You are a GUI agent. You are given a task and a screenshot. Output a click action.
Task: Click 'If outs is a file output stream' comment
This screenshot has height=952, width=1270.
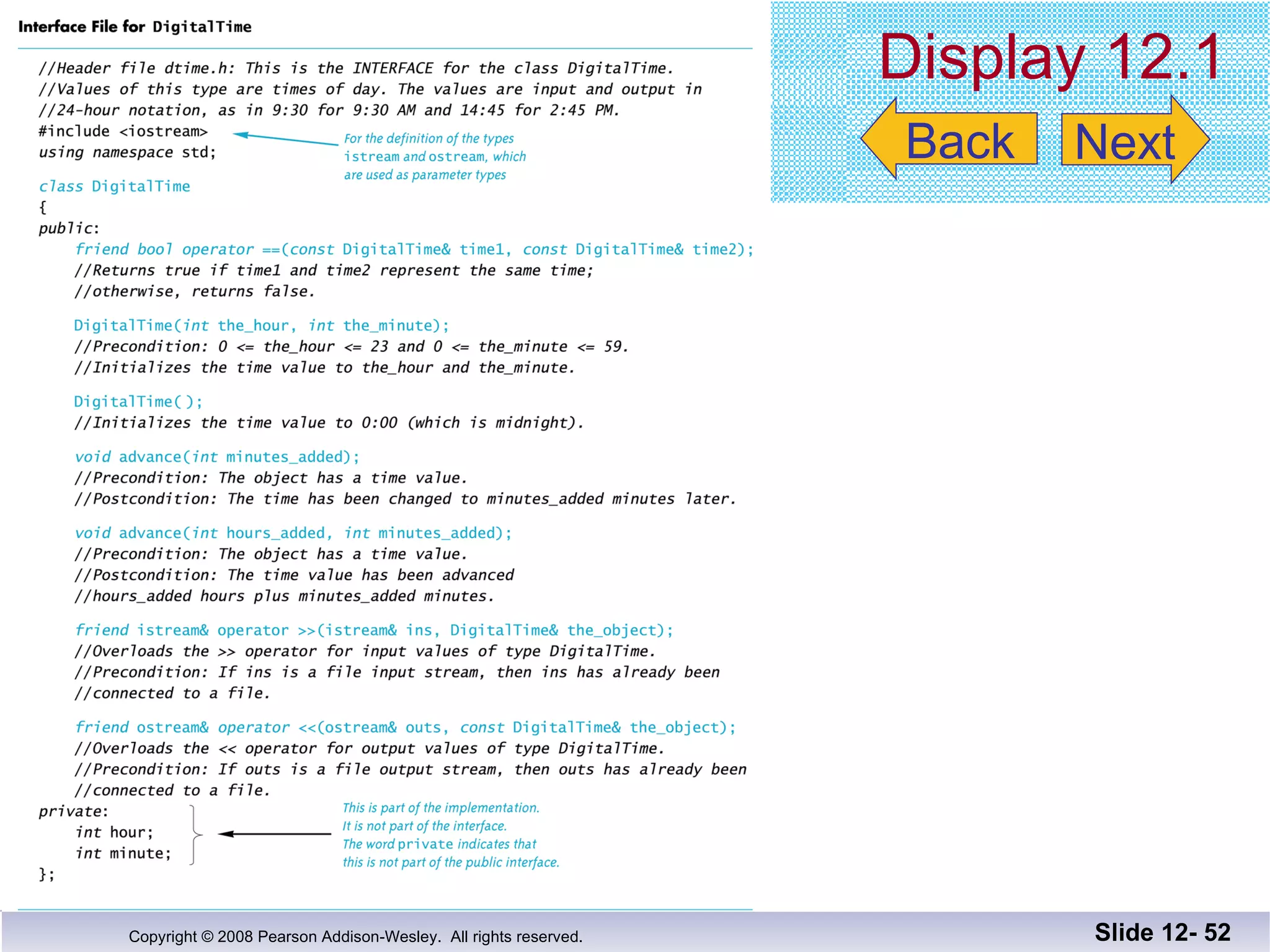tap(411, 770)
